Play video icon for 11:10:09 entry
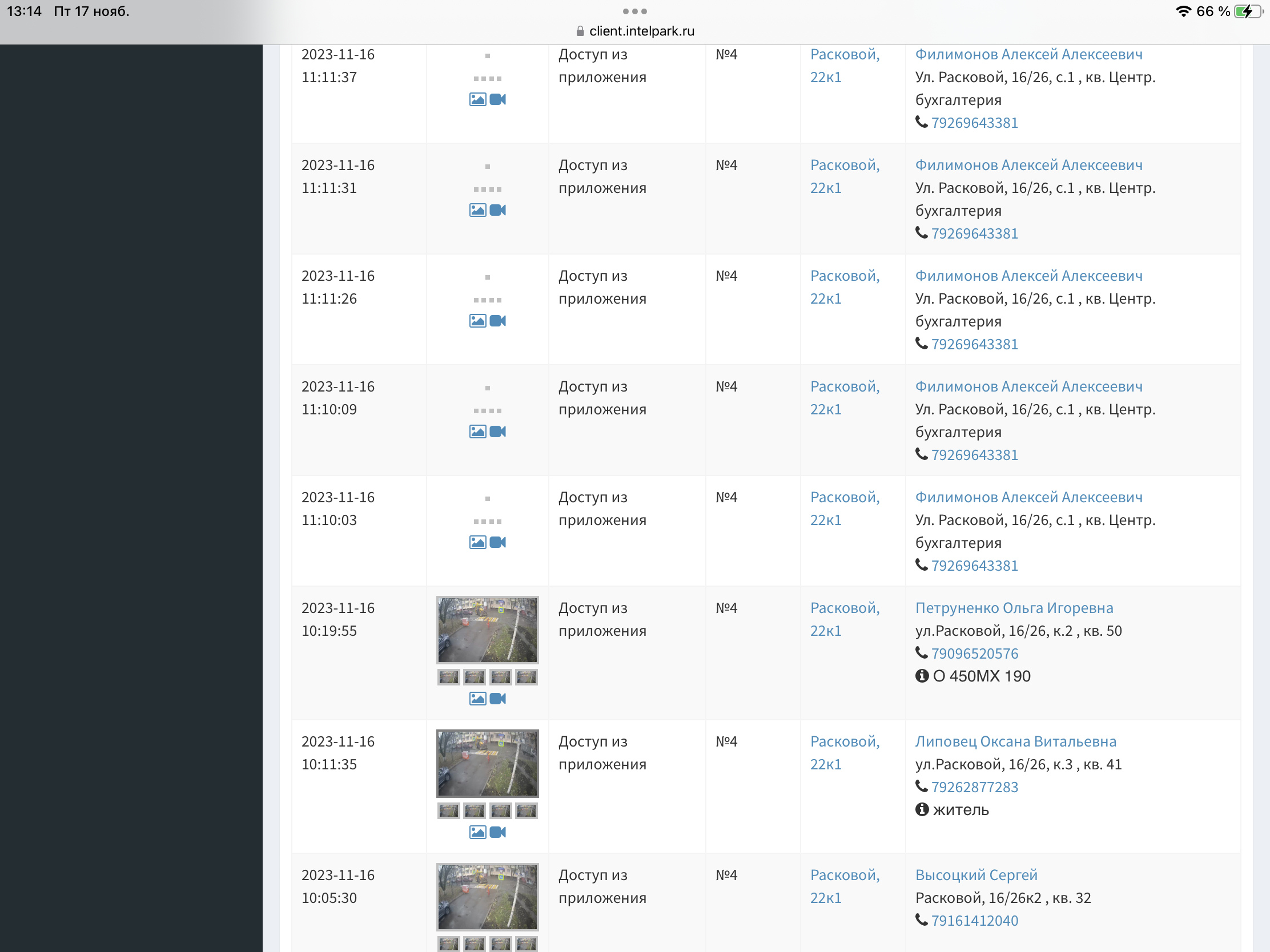Image resolution: width=1270 pixels, height=952 pixels. [x=498, y=431]
